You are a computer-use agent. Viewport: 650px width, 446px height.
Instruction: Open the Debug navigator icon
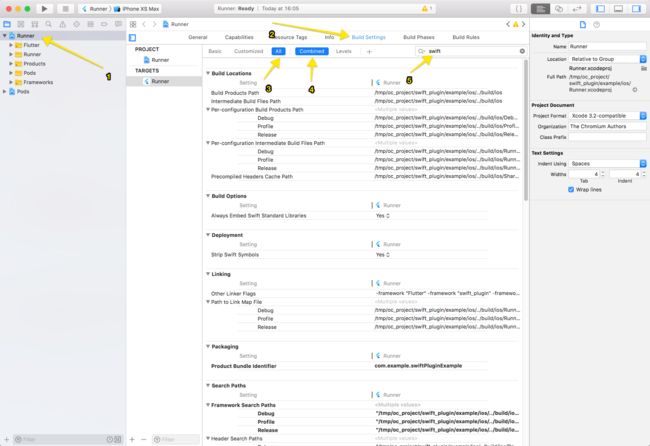[x=90, y=24]
